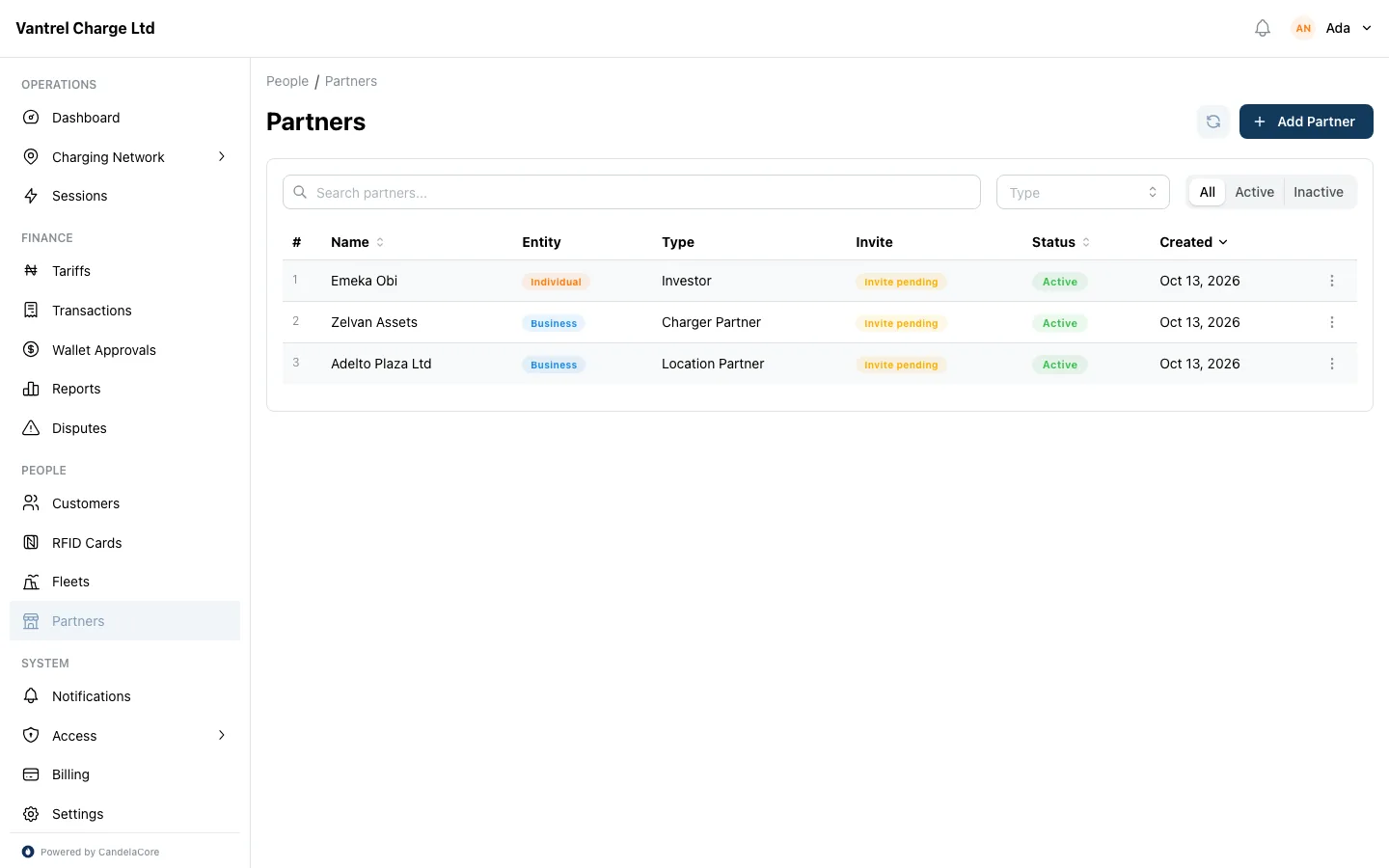1389x868 pixels.
Task: Click the People breadcrumb link
Action: (x=287, y=81)
